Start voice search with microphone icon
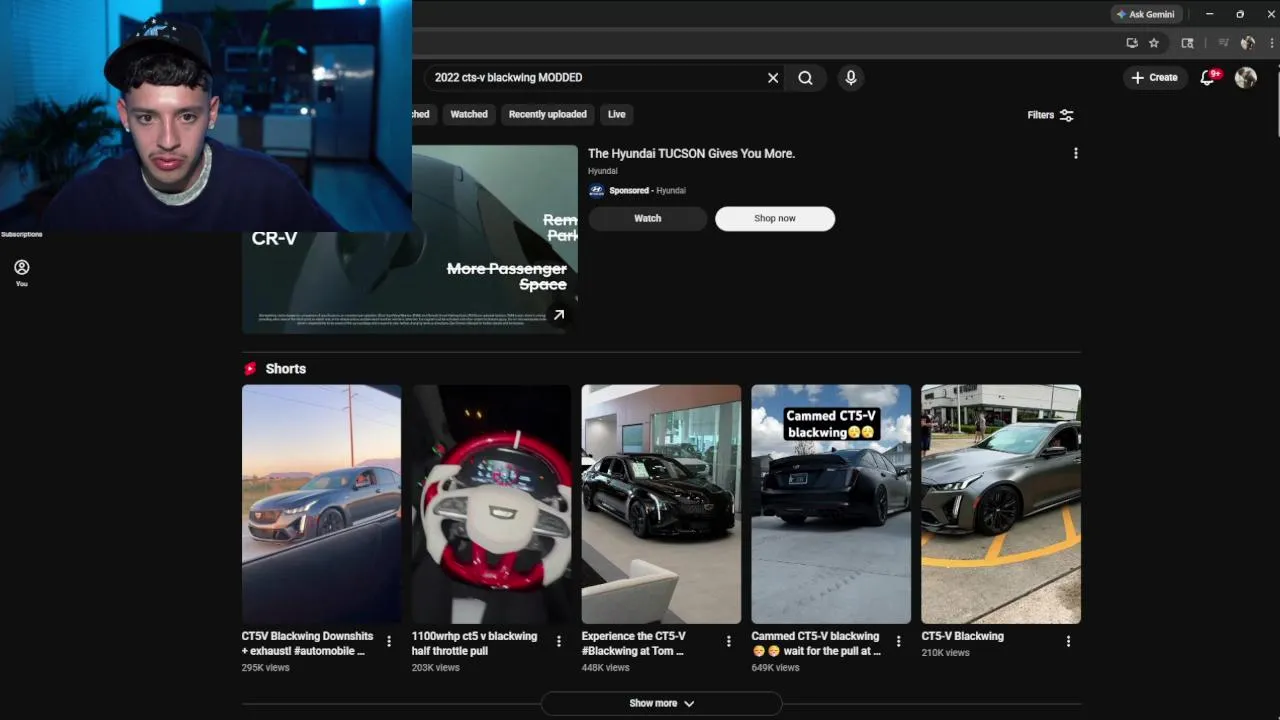Viewport: 1280px width, 720px height. [851, 78]
